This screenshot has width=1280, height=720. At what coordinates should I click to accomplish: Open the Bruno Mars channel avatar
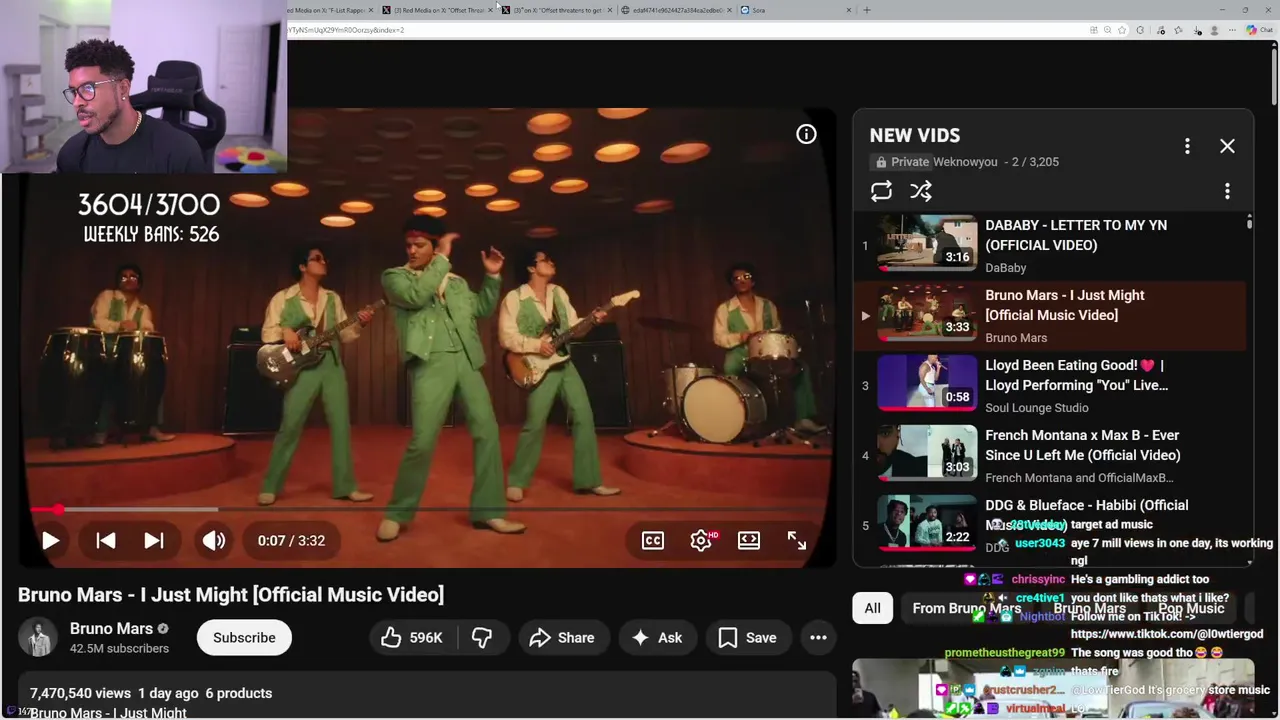click(38, 637)
